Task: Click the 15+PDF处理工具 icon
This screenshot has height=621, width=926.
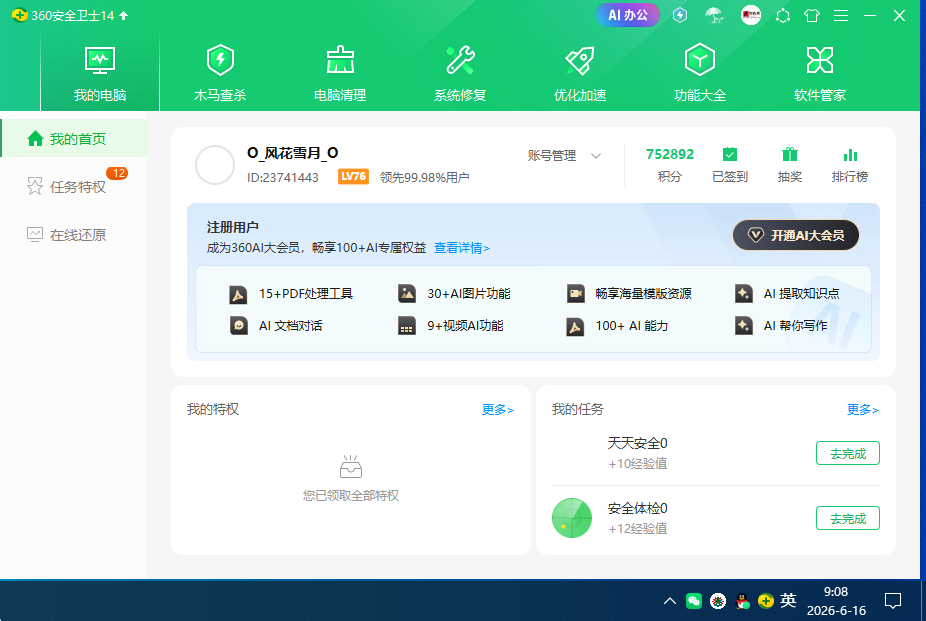Action: [x=239, y=294]
